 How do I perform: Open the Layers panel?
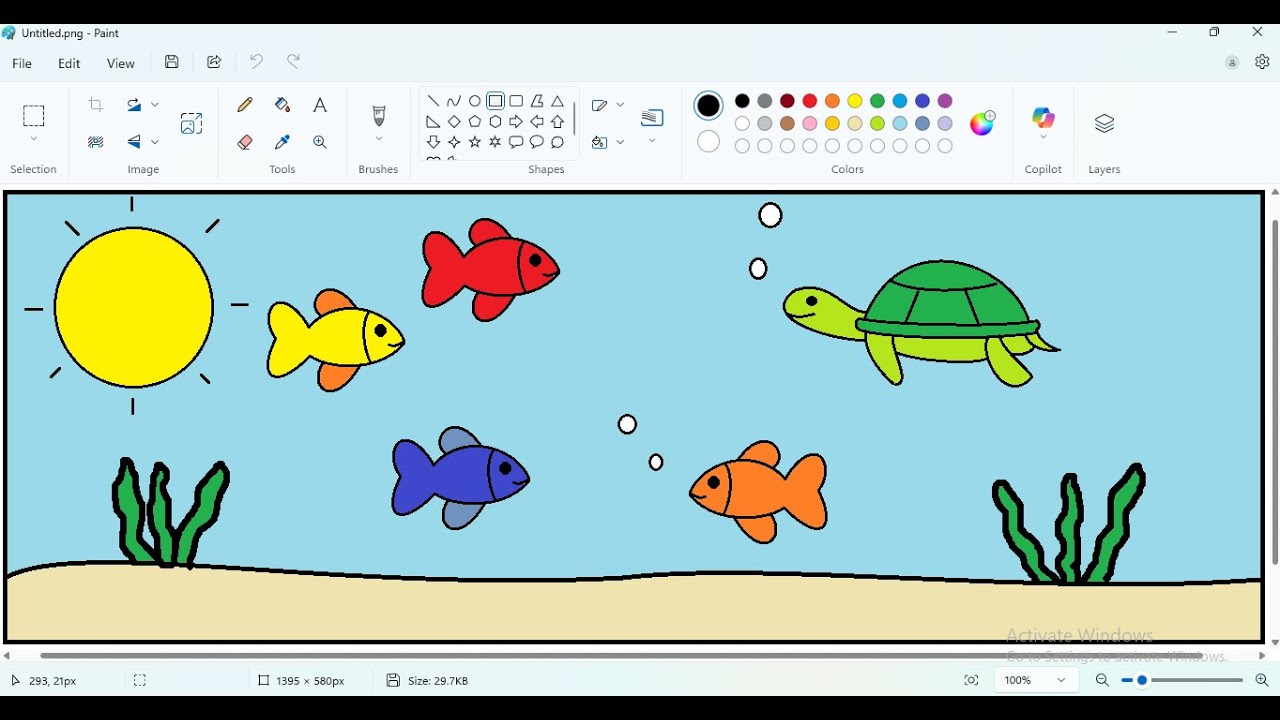pyautogui.click(x=1105, y=124)
